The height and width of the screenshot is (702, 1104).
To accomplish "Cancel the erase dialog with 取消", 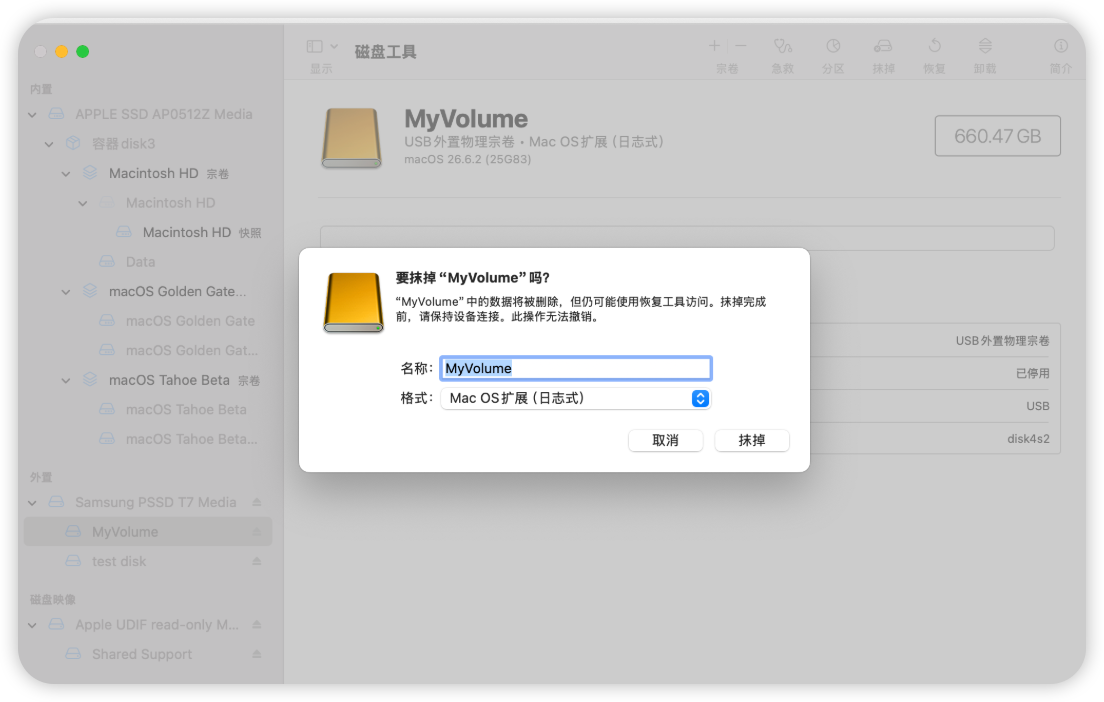I will point(665,440).
